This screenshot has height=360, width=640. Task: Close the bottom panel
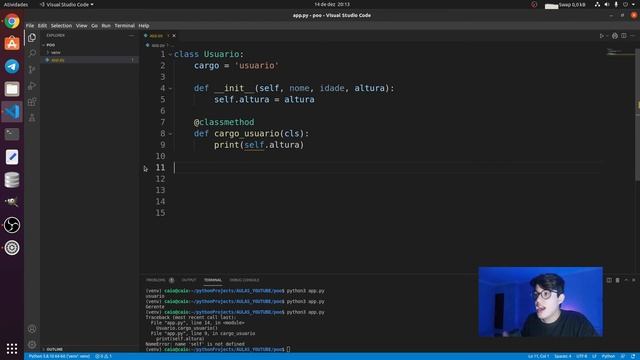(x=634, y=280)
